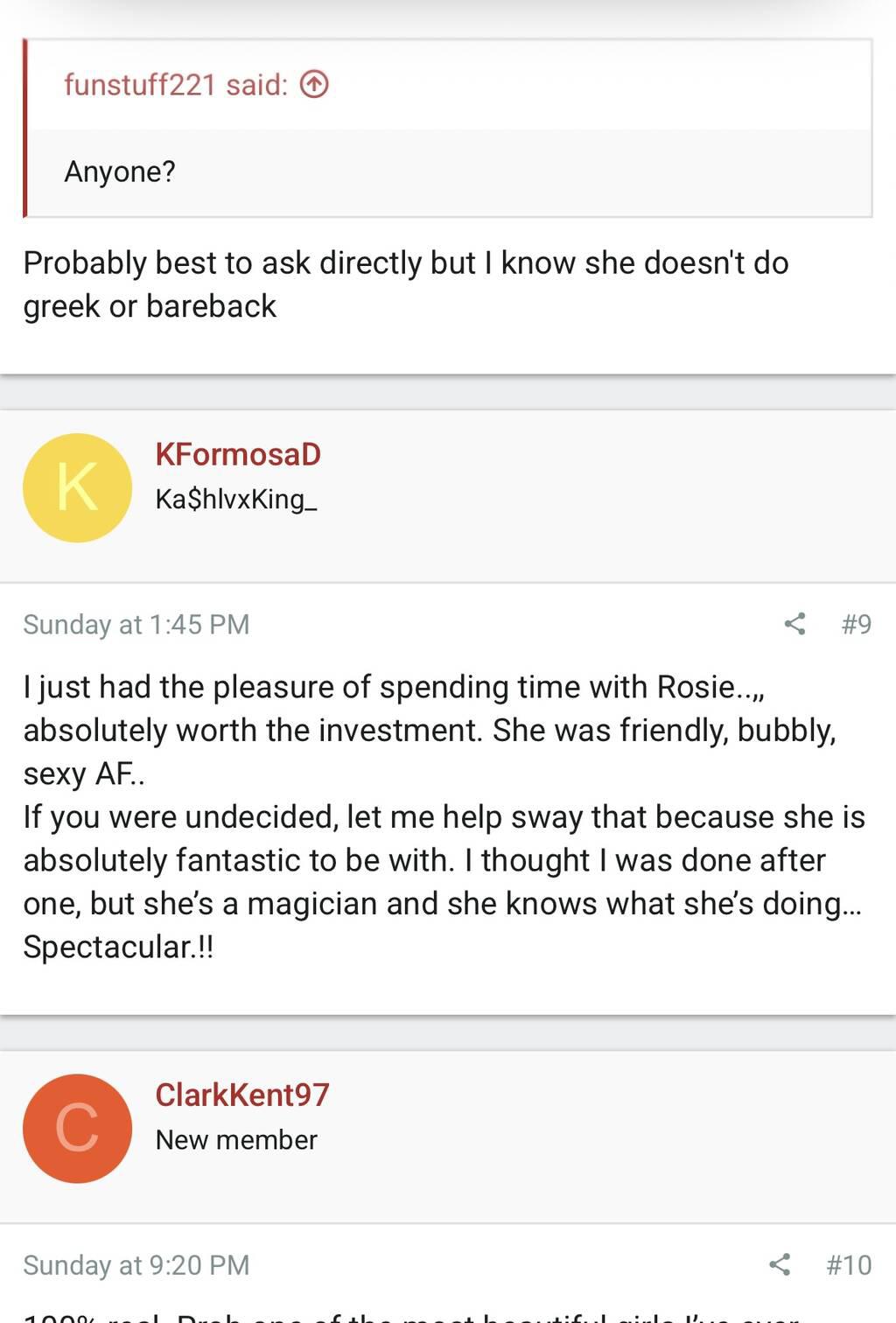The image size is (896, 1323).
Task: Open the #9 post permalink
Action: tap(856, 624)
